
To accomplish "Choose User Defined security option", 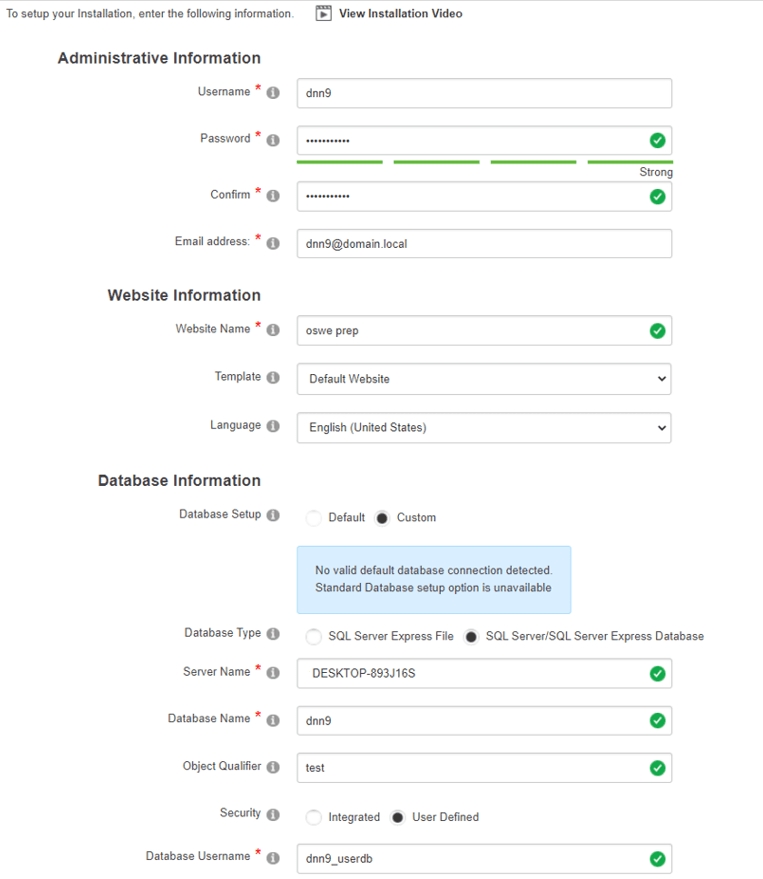I will click(x=397, y=817).
